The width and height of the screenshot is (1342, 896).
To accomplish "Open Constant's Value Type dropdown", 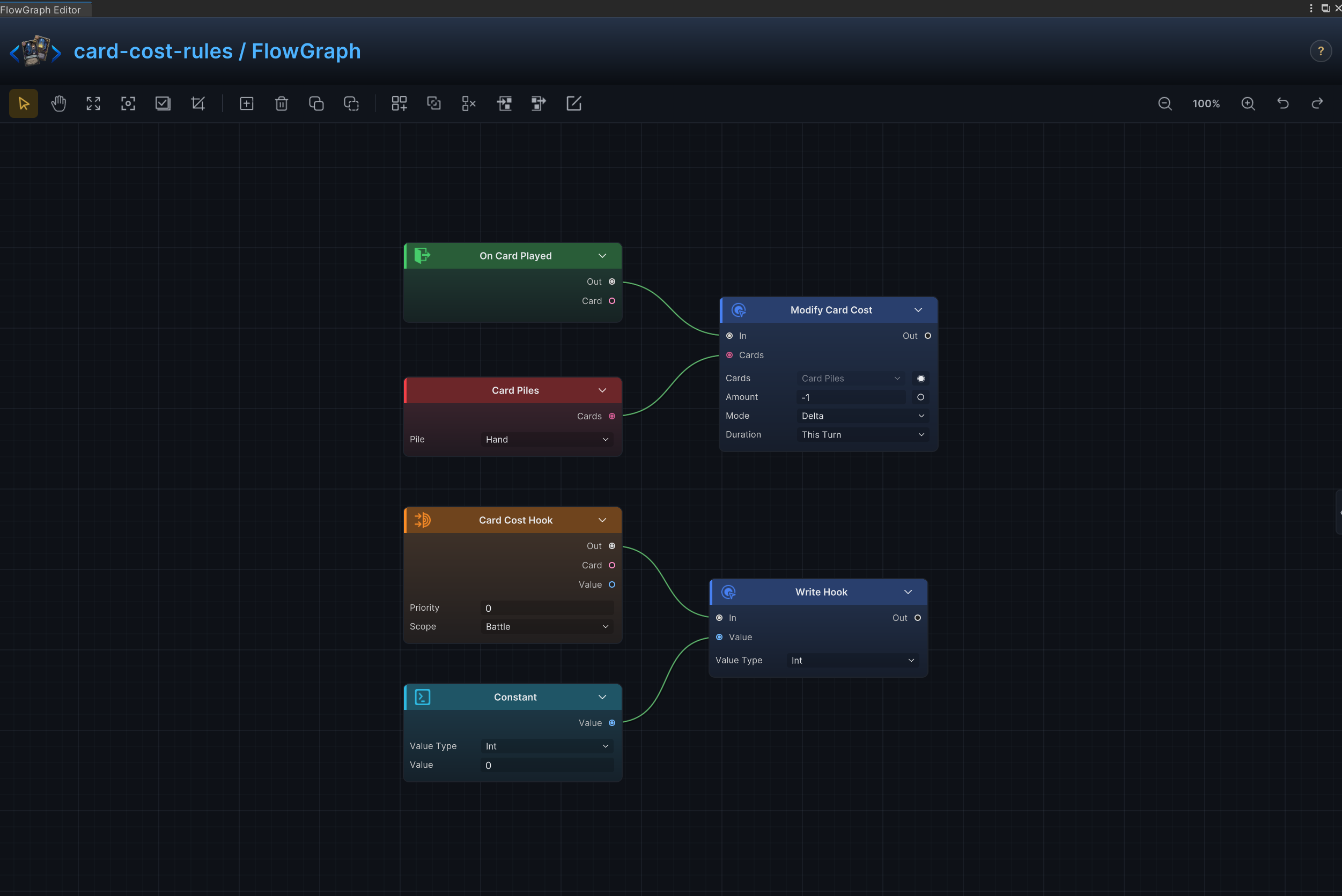I will pyautogui.click(x=547, y=746).
